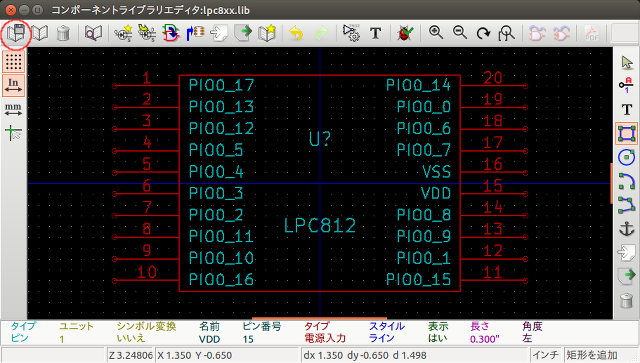This screenshot has width=640, height=363.
Task: Select the add pin tool
Action: pyautogui.click(x=626, y=86)
